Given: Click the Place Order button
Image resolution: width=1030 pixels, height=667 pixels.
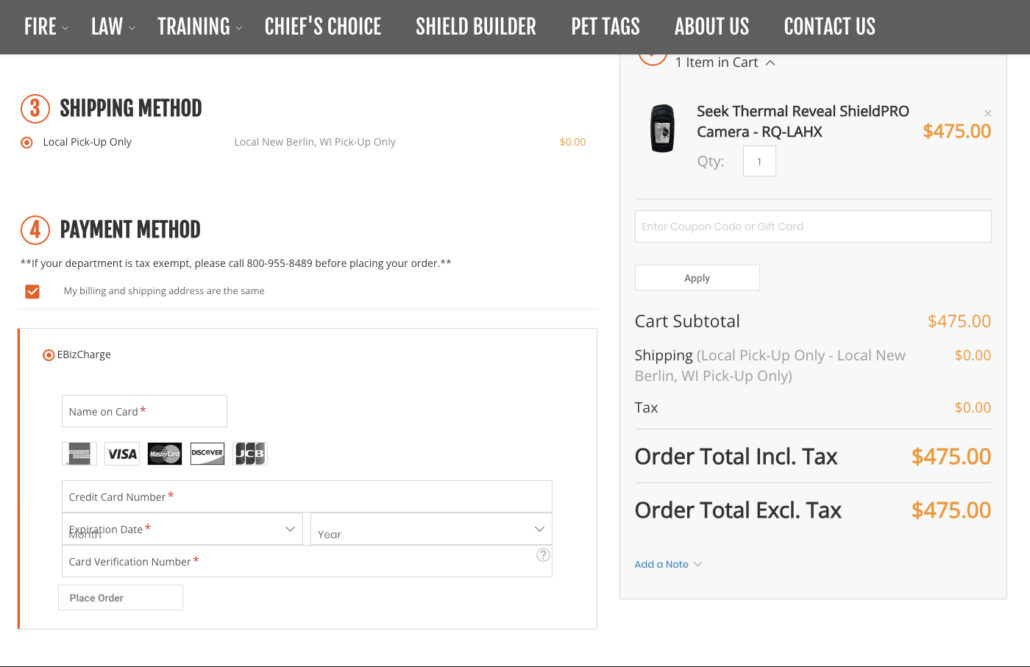Looking at the screenshot, I should pos(120,597).
